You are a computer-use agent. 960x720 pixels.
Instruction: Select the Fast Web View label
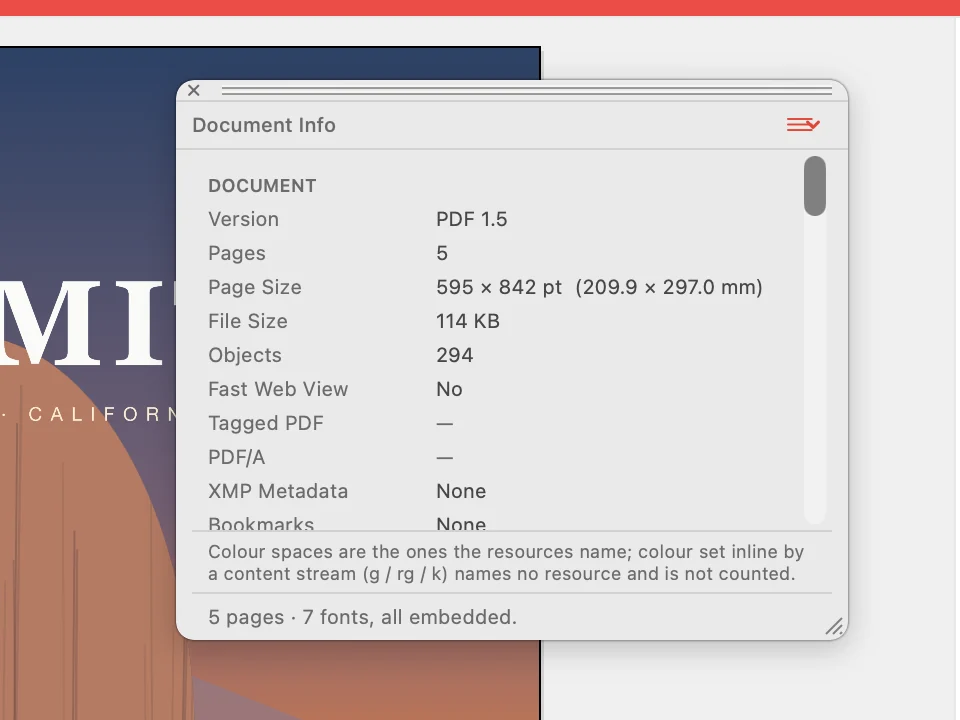point(278,389)
